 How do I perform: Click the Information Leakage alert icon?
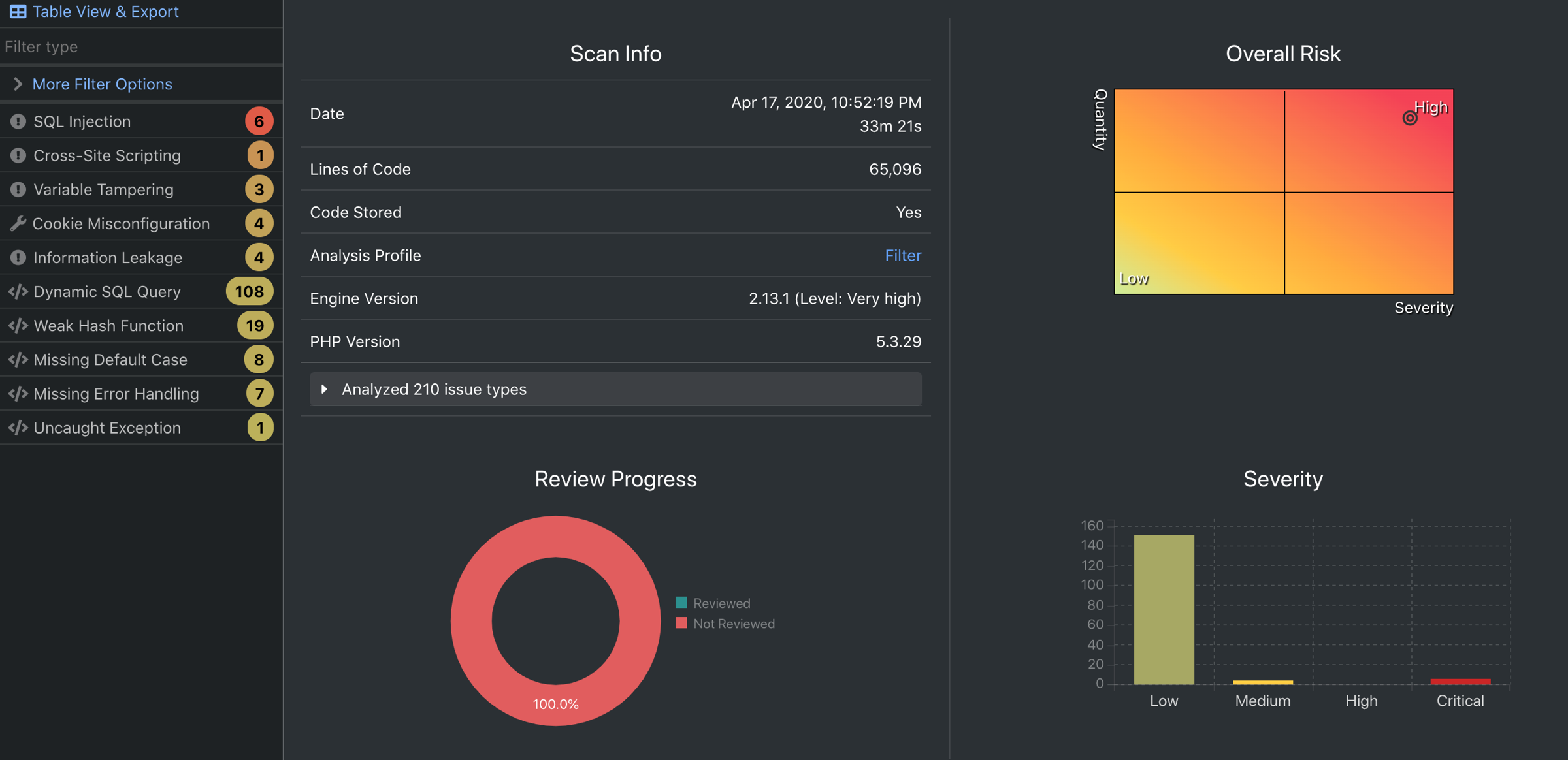tap(18, 257)
